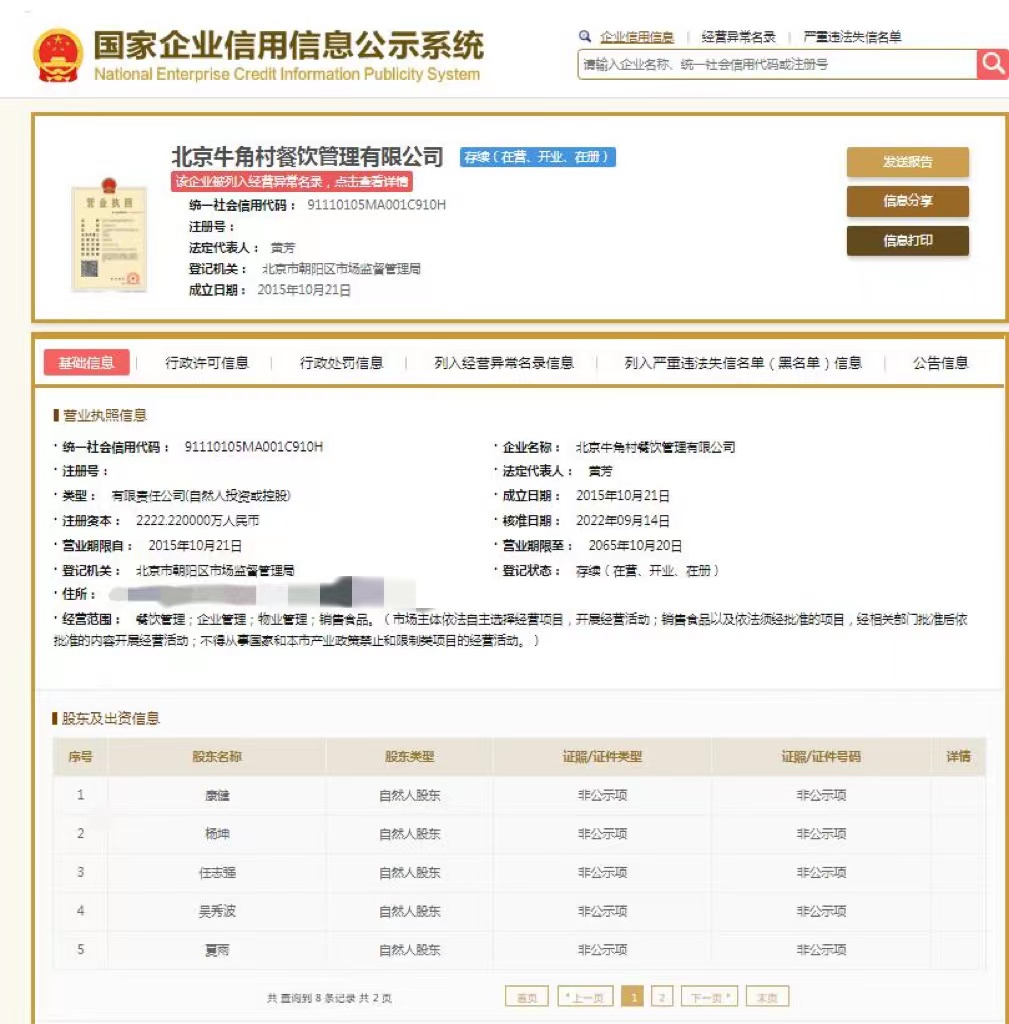1009x1024 pixels.
Task: Click 自然人股东 in shareholder row 3
Action: click(409, 872)
